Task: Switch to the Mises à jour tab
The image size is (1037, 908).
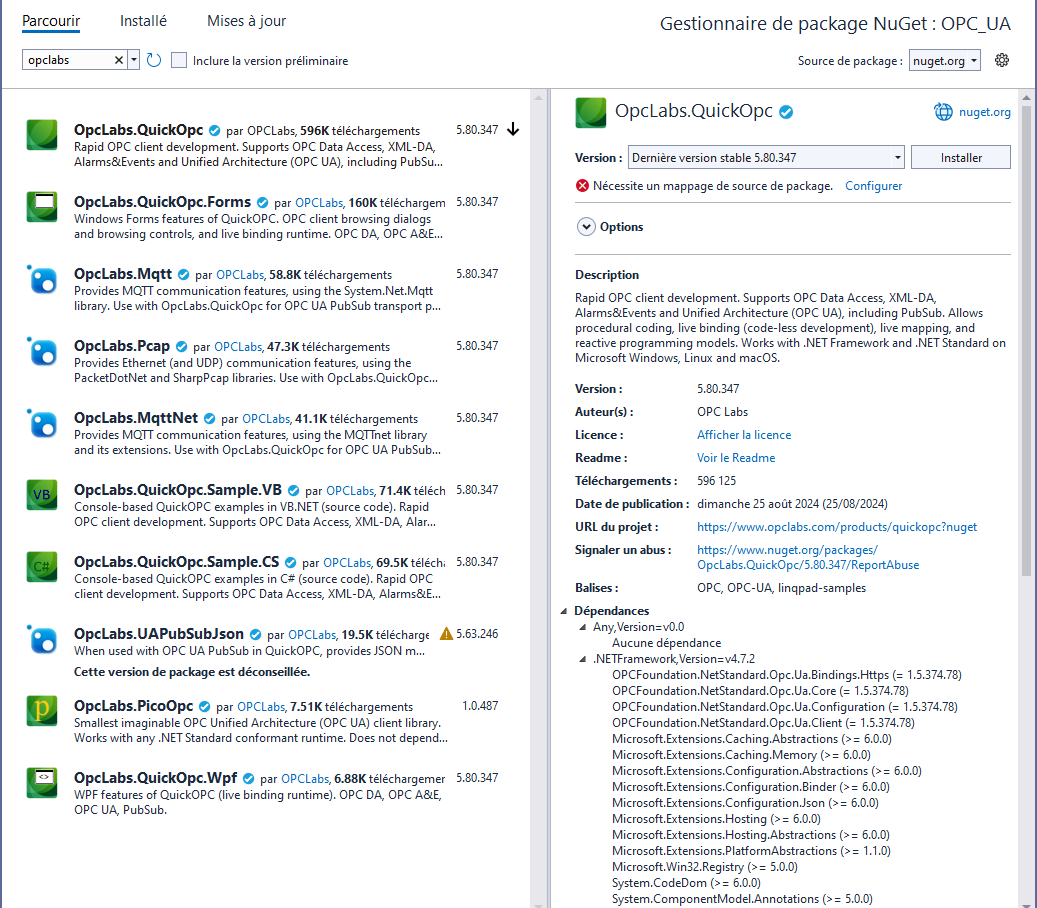Action: click(246, 21)
